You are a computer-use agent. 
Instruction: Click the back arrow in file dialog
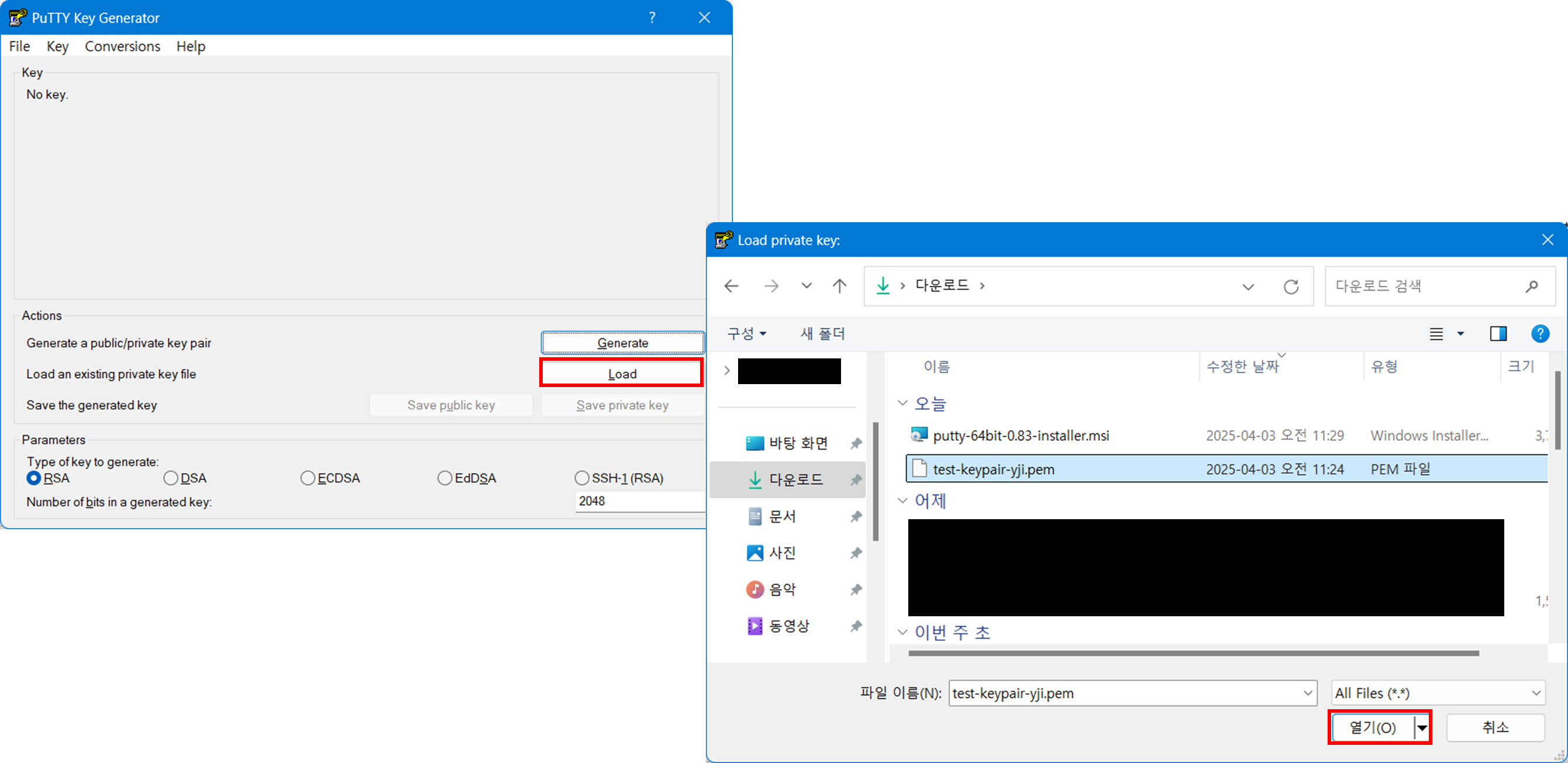tap(731, 286)
